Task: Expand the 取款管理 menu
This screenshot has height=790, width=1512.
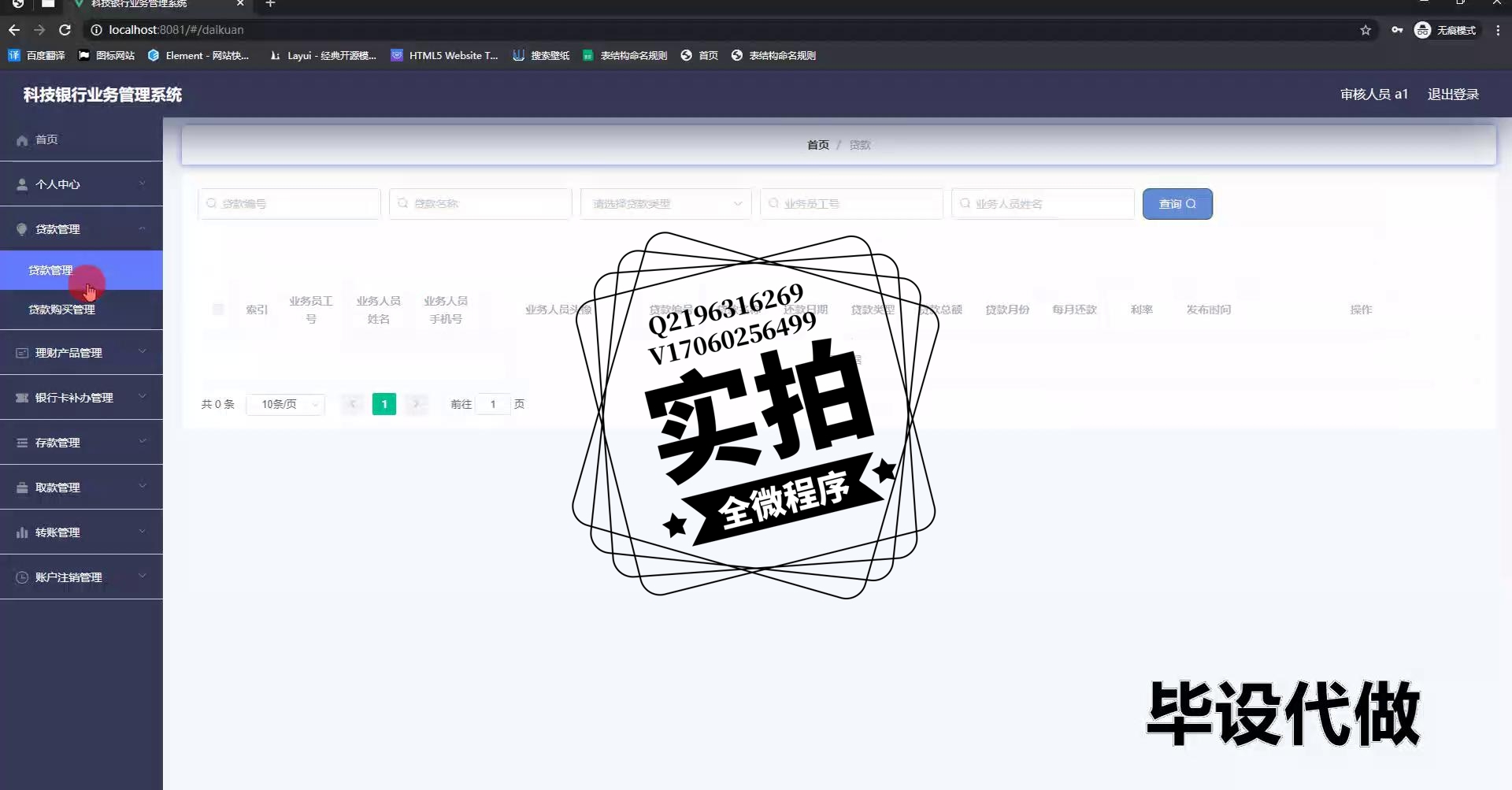Action: click(x=81, y=488)
